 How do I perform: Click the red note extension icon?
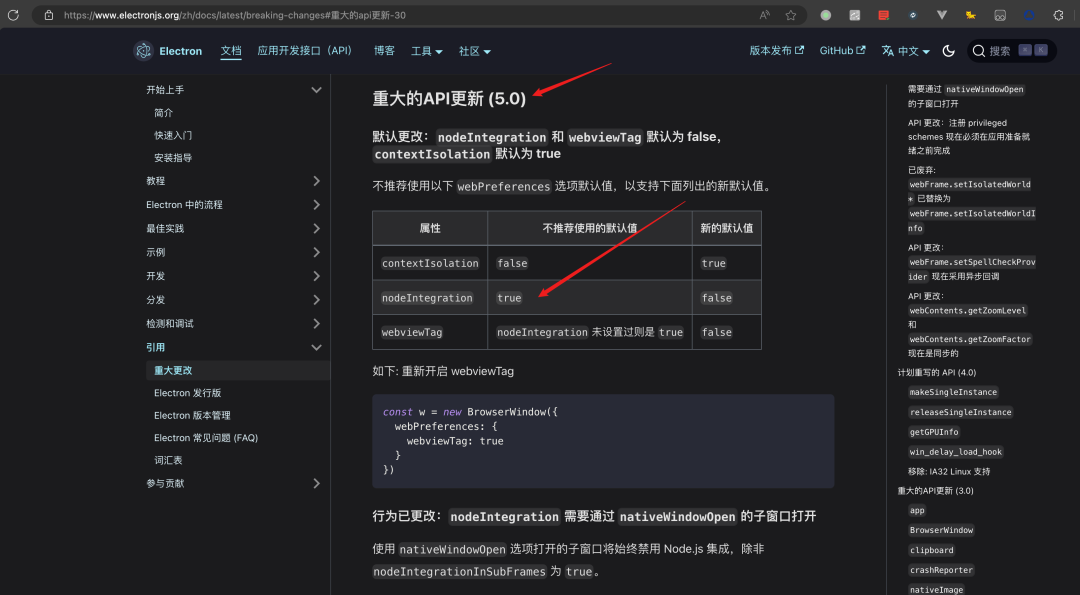pyautogui.click(x=884, y=15)
